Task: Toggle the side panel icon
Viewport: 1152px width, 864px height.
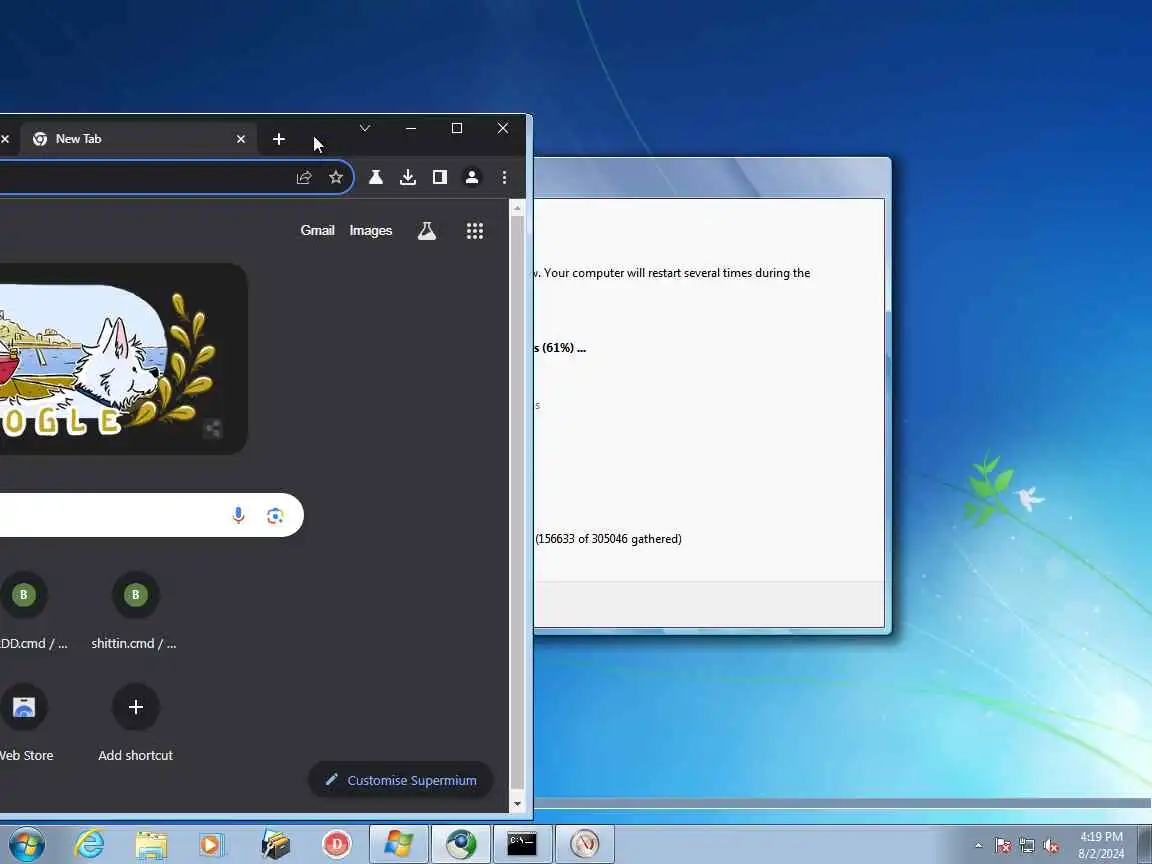Action: click(x=439, y=177)
